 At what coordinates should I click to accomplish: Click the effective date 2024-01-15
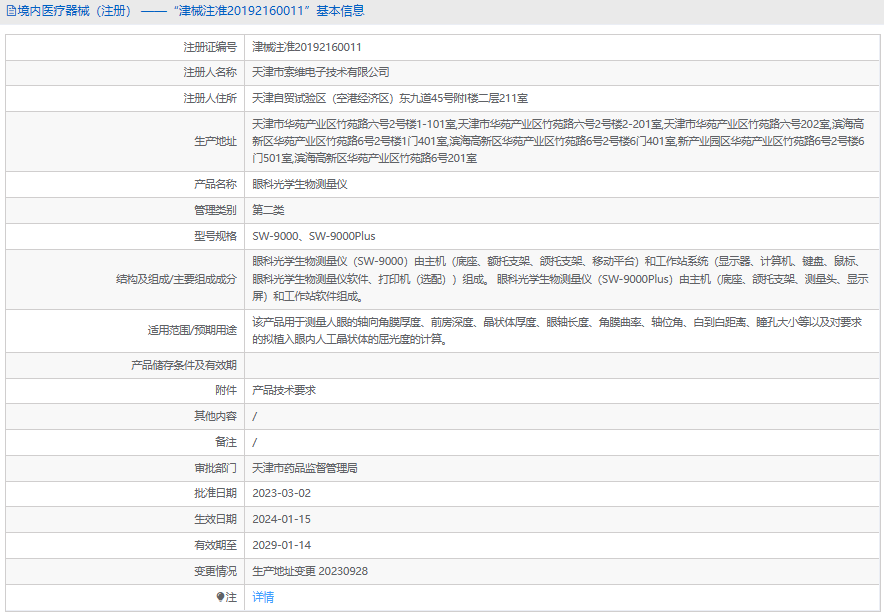click(282, 520)
